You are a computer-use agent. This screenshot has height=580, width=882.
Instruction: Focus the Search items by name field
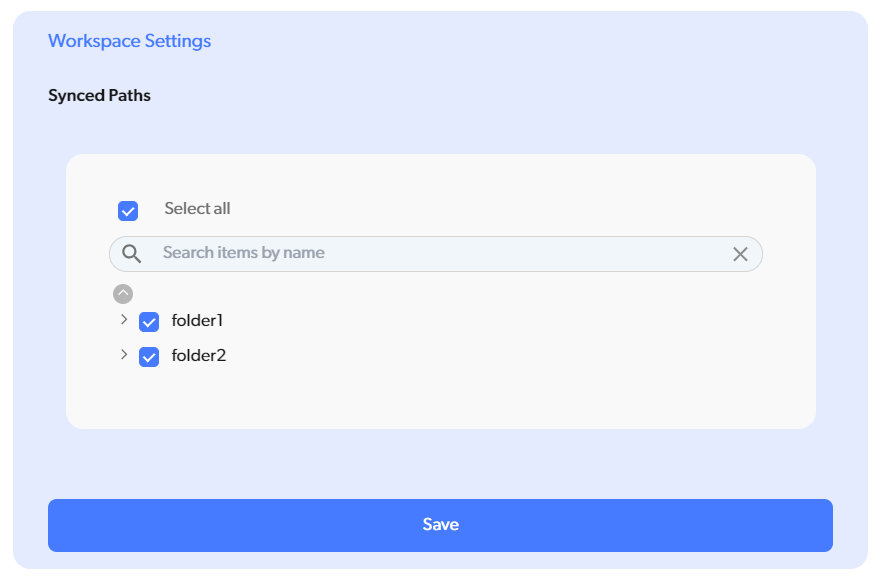click(440, 253)
